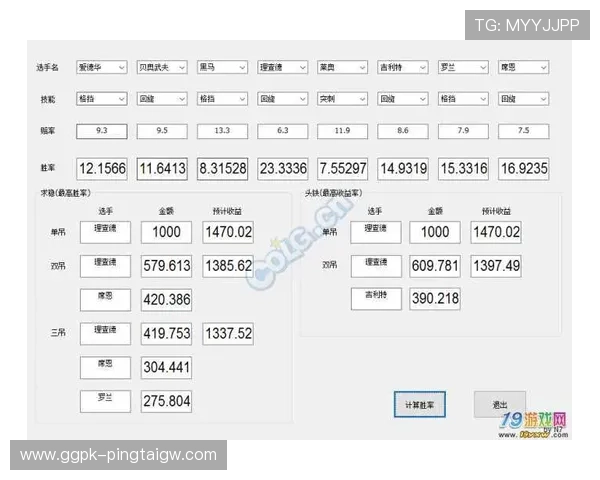Click the odds field showing 6.3
Viewport: 600px width, 480px height.
pyautogui.click(x=282, y=131)
